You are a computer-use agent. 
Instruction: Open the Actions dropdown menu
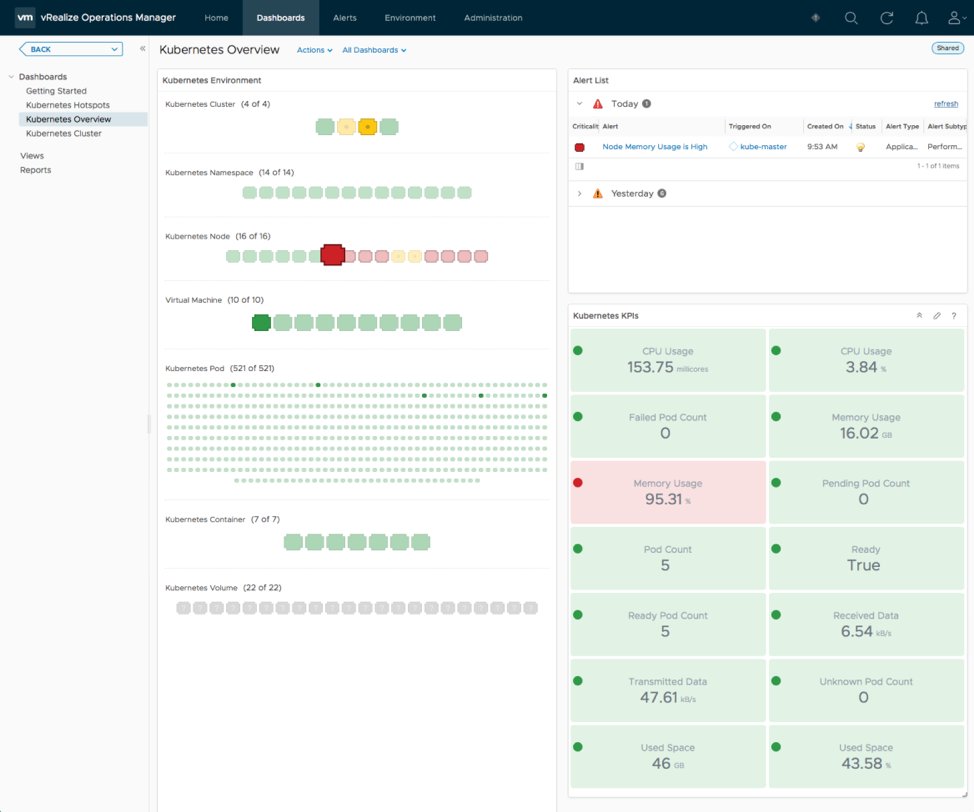[x=314, y=50]
